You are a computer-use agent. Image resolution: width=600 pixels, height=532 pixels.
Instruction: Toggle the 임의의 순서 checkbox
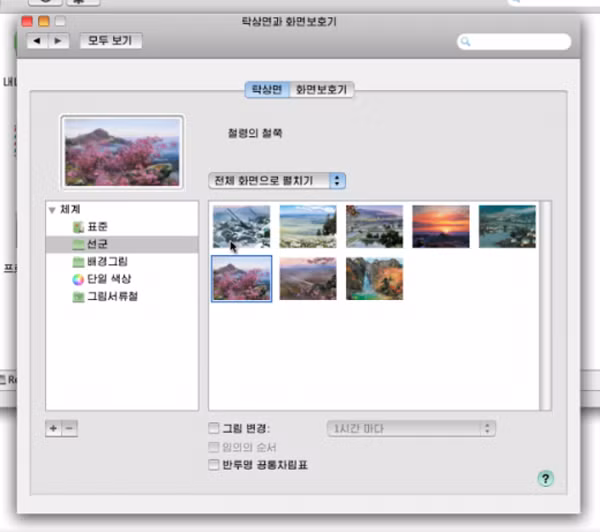click(213, 447)
